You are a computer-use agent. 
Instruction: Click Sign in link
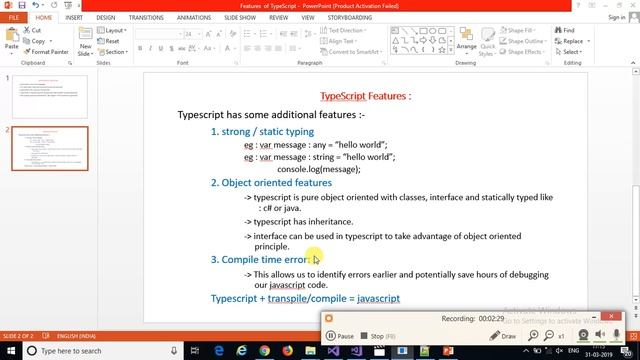click(616, 17)
